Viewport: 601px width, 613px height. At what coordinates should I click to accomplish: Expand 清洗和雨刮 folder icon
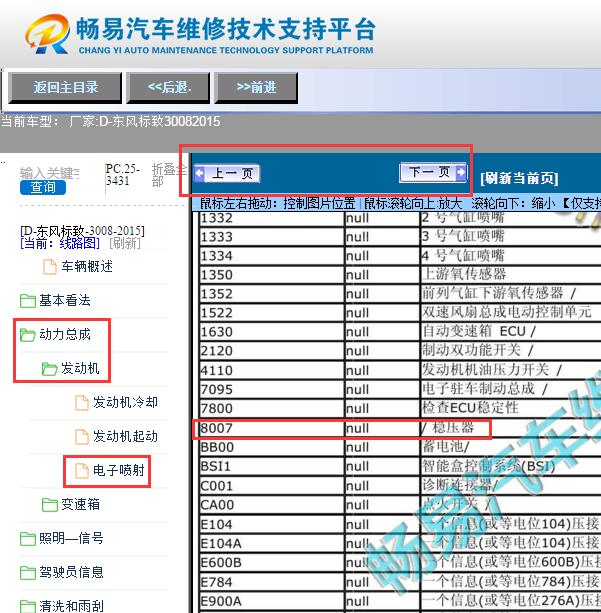point(28,606)
